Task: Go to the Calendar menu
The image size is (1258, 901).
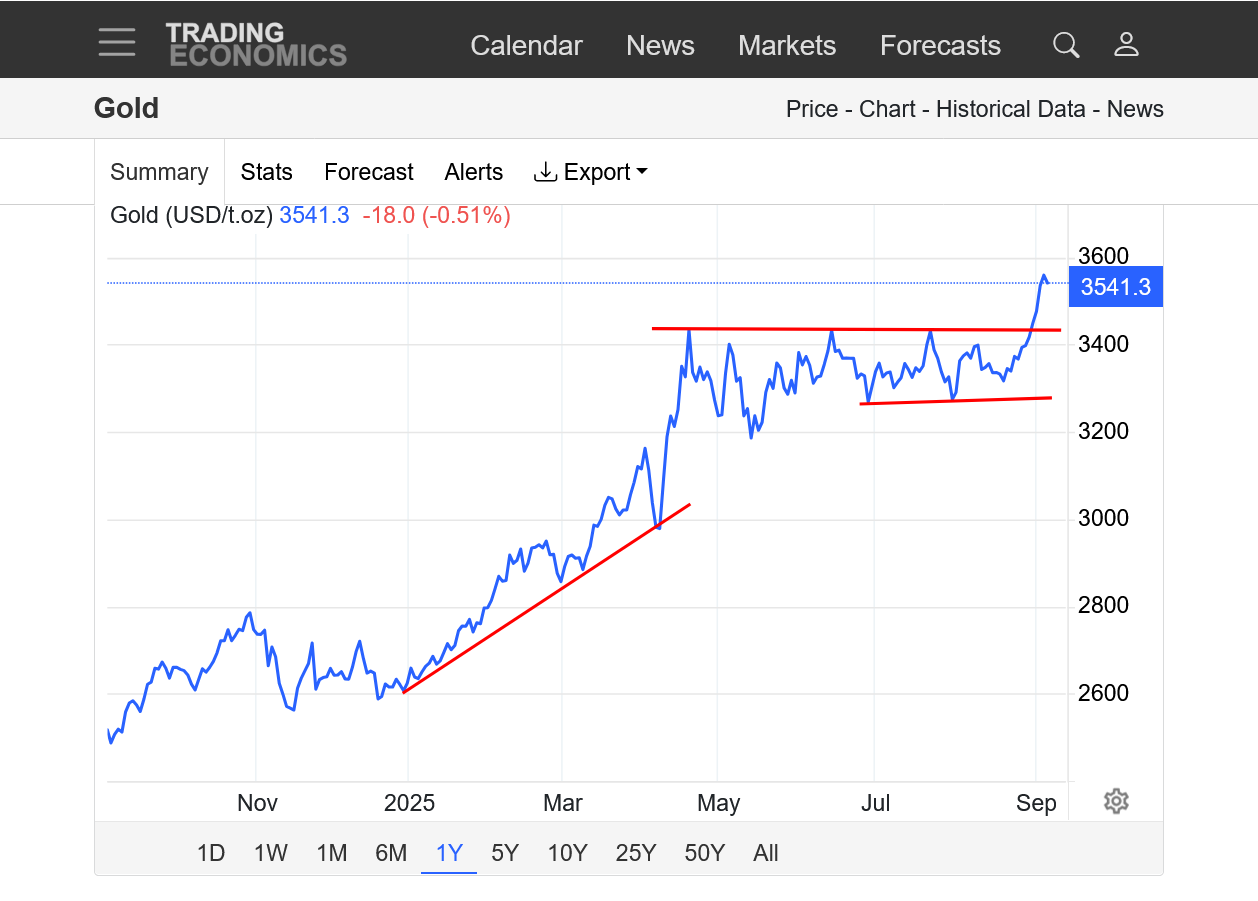Action: click(x=526, y=46)
